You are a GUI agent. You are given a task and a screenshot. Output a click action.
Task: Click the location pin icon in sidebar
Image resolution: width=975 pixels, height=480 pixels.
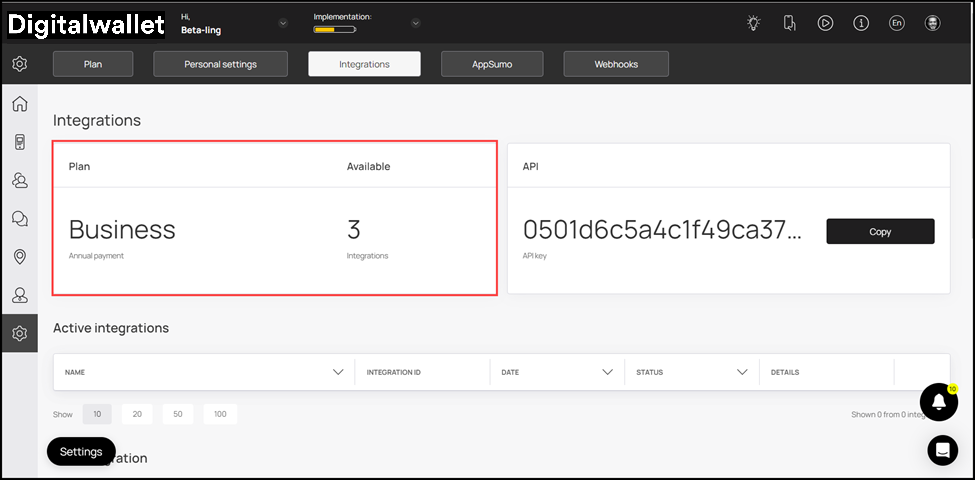point(19,257)
